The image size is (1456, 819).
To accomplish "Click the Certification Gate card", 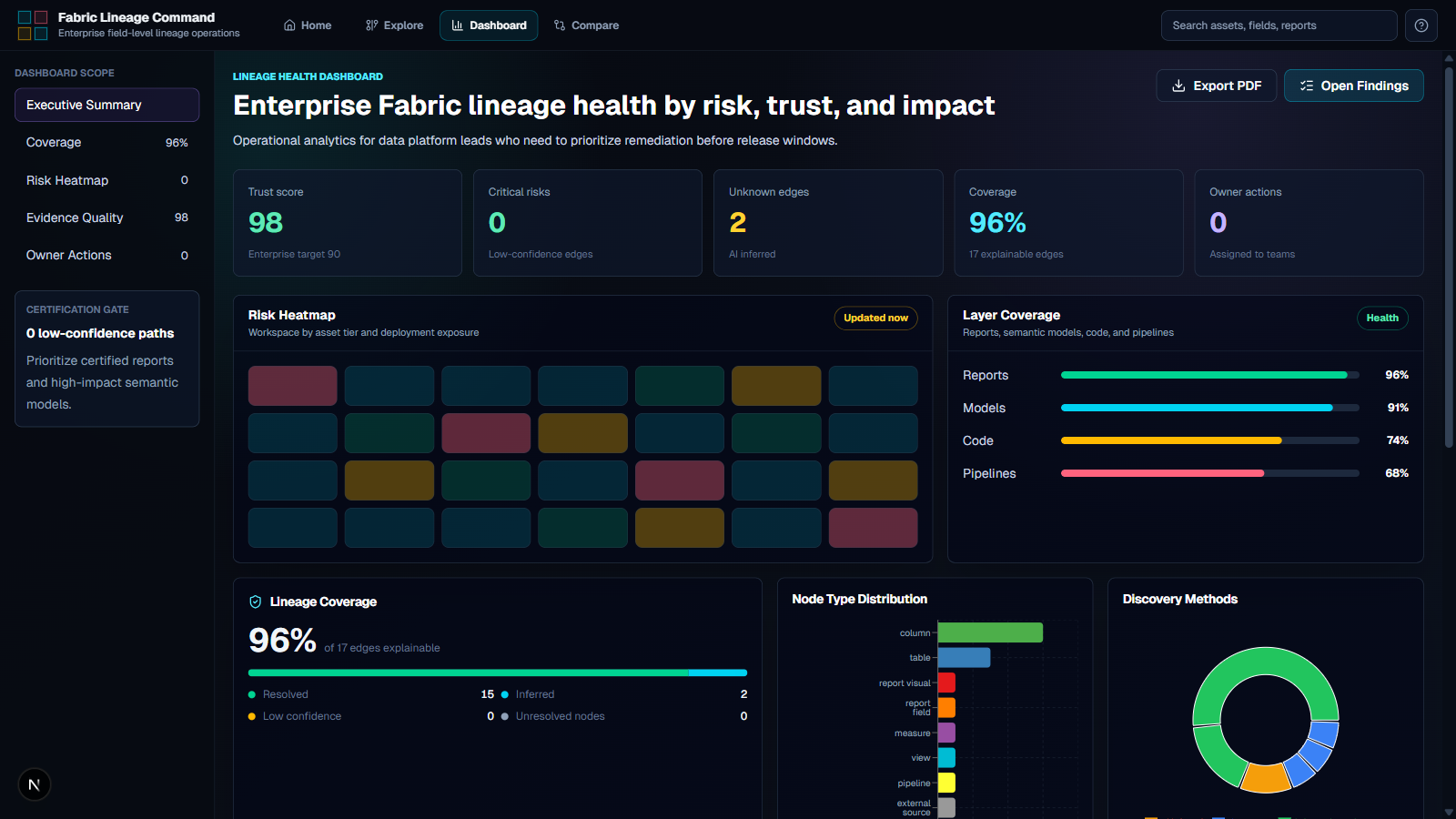I will [107, 359].
